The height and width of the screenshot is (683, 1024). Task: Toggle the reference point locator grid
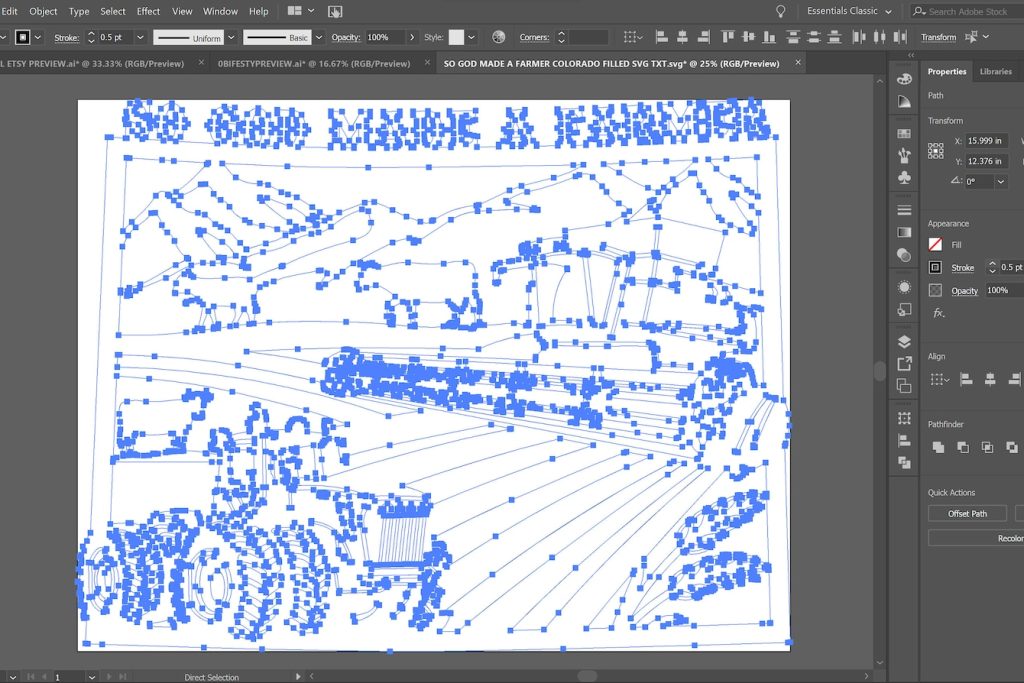(x=936, y=151)
